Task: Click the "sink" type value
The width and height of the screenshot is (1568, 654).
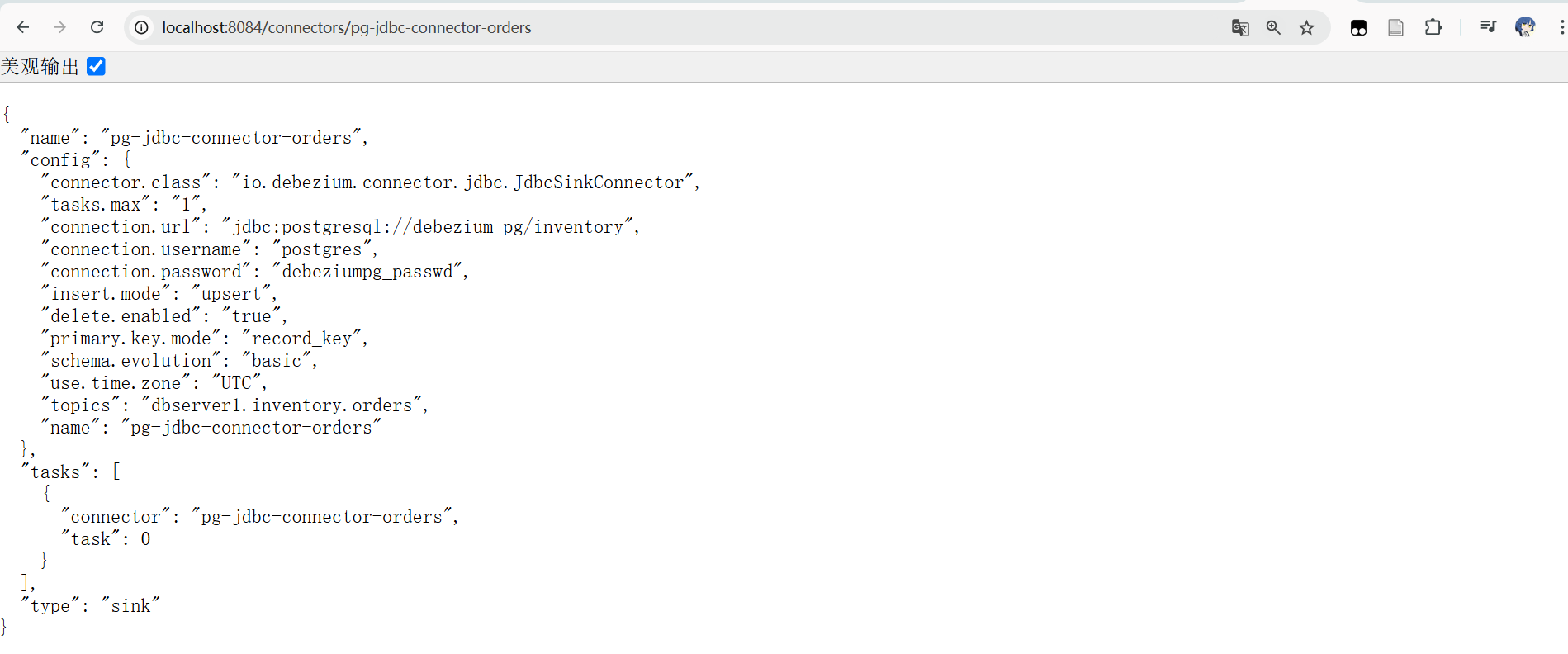Action: (x=130, y=606)
